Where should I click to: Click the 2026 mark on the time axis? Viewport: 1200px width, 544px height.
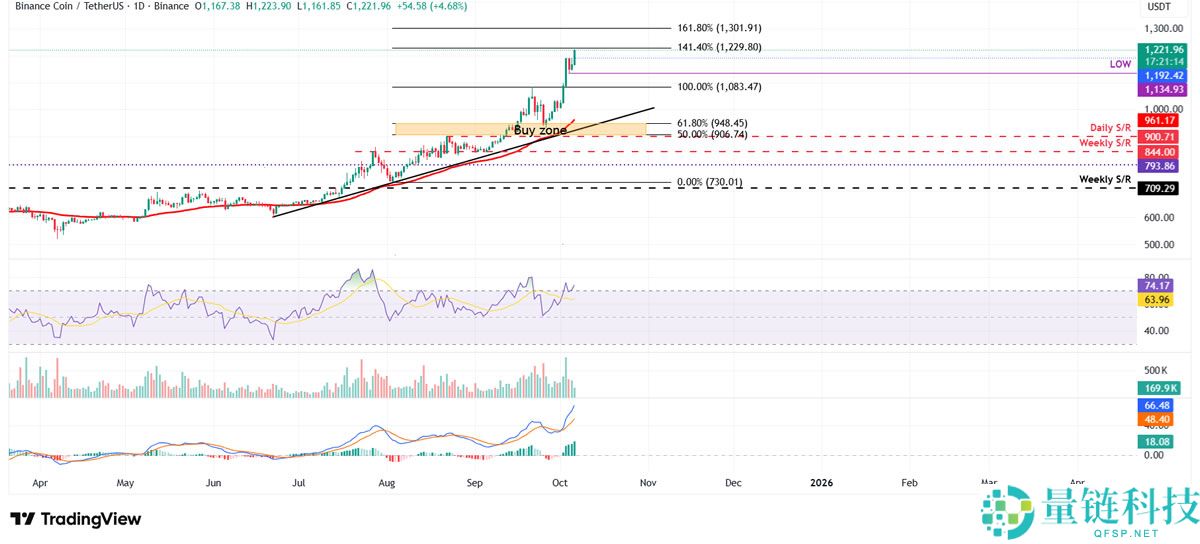pos(821,483)
